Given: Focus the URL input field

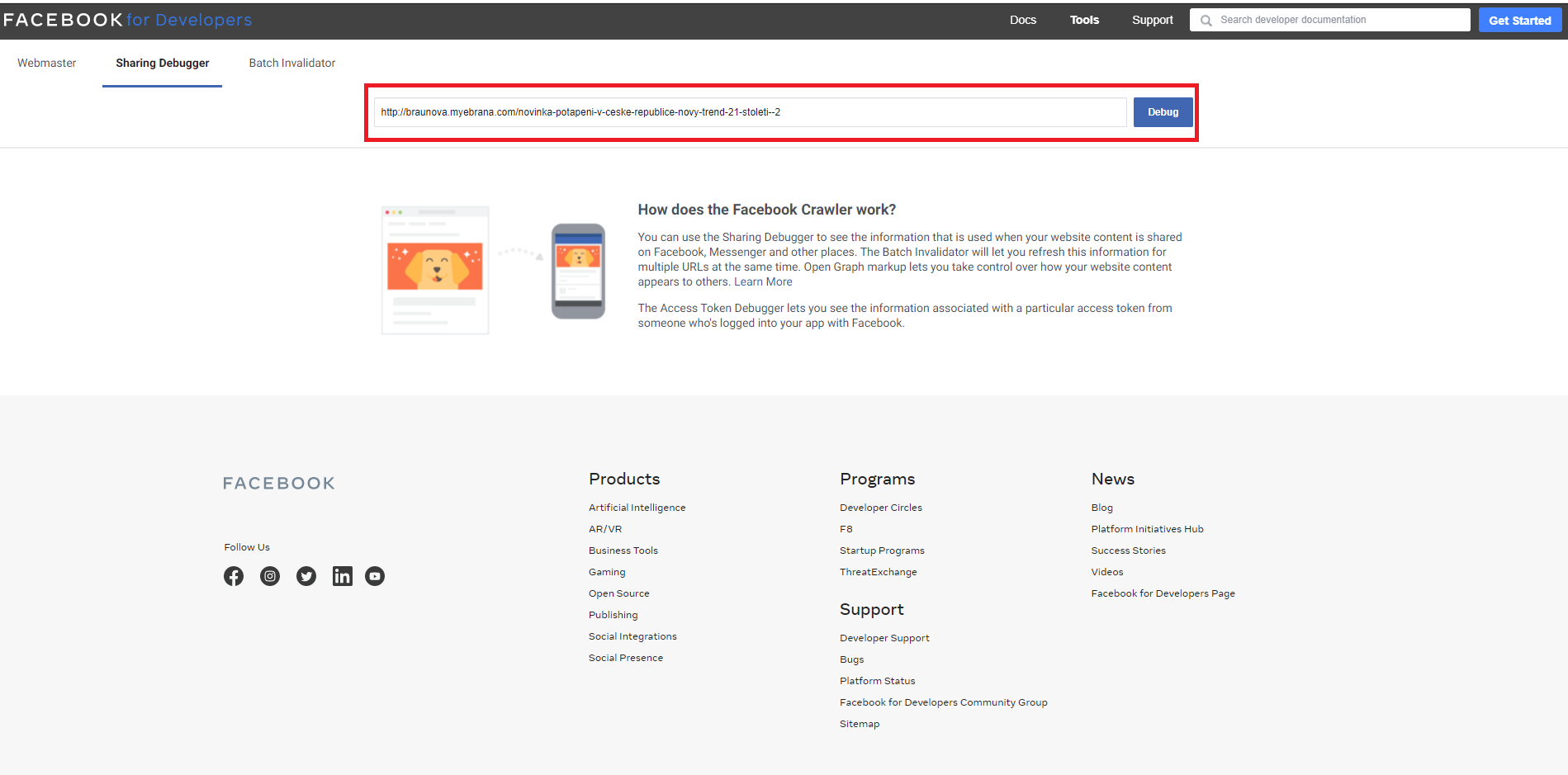Looking at the screenshot, I should (750, 112).
